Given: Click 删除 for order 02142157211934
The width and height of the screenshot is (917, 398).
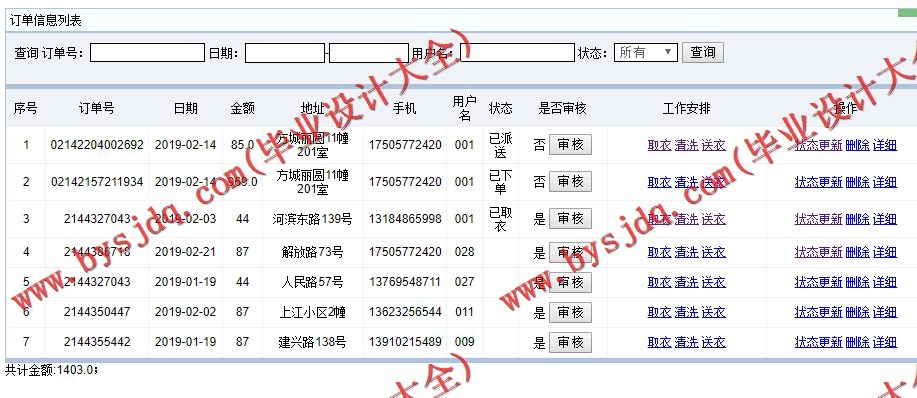Looking at the screenshot, I should 857,182.
